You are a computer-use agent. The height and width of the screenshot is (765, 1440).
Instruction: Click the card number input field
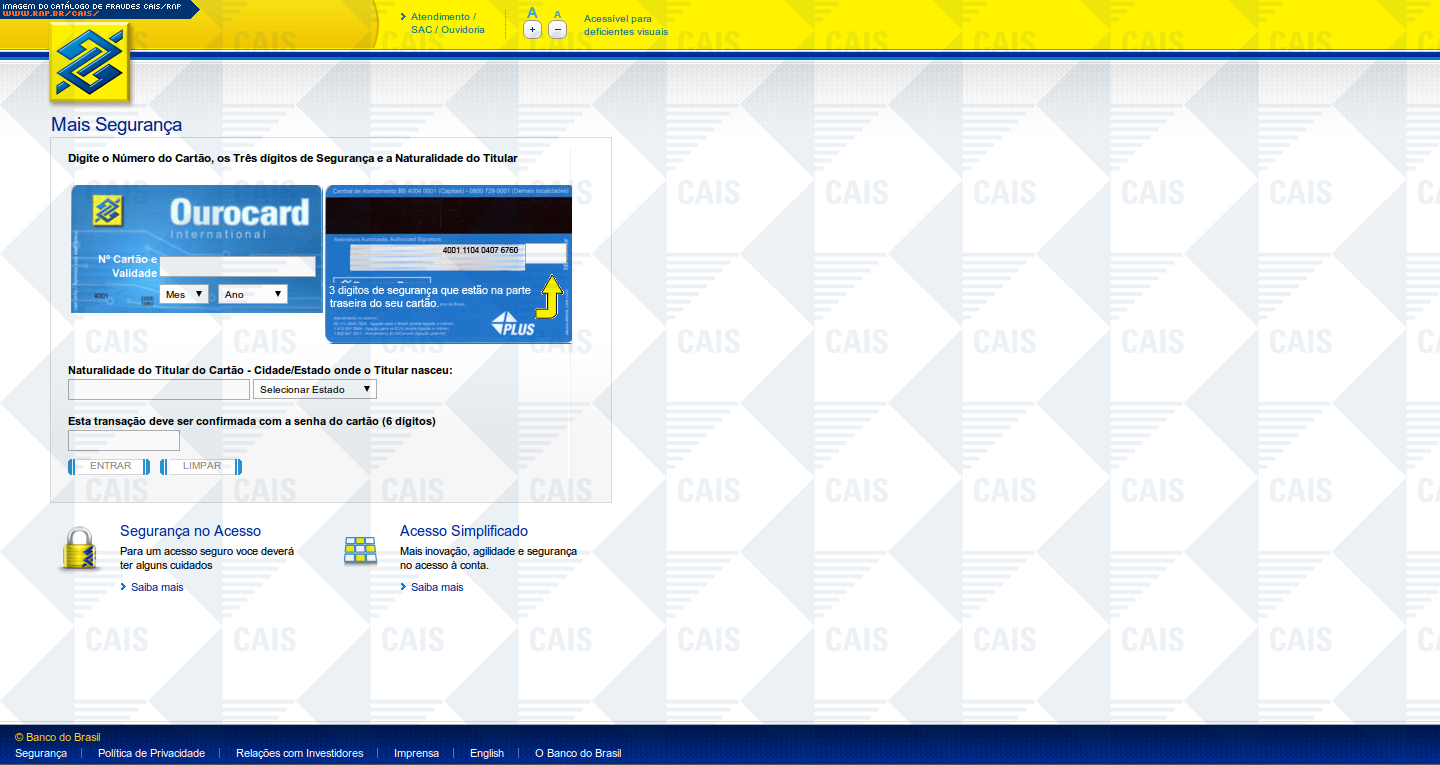click(x=238, y=266)
